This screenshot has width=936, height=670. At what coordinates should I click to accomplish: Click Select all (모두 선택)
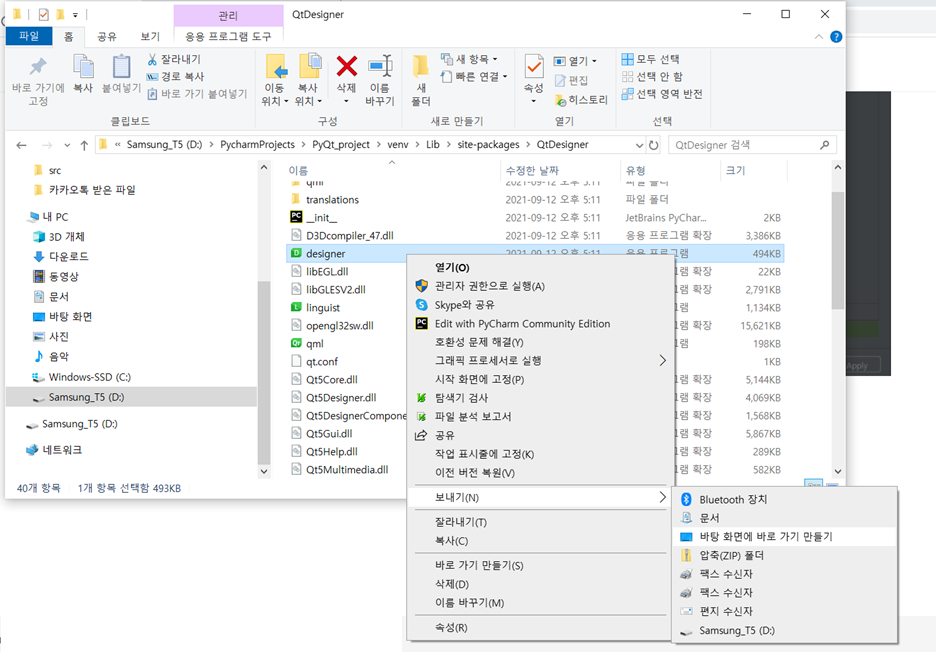pos(651,59)
